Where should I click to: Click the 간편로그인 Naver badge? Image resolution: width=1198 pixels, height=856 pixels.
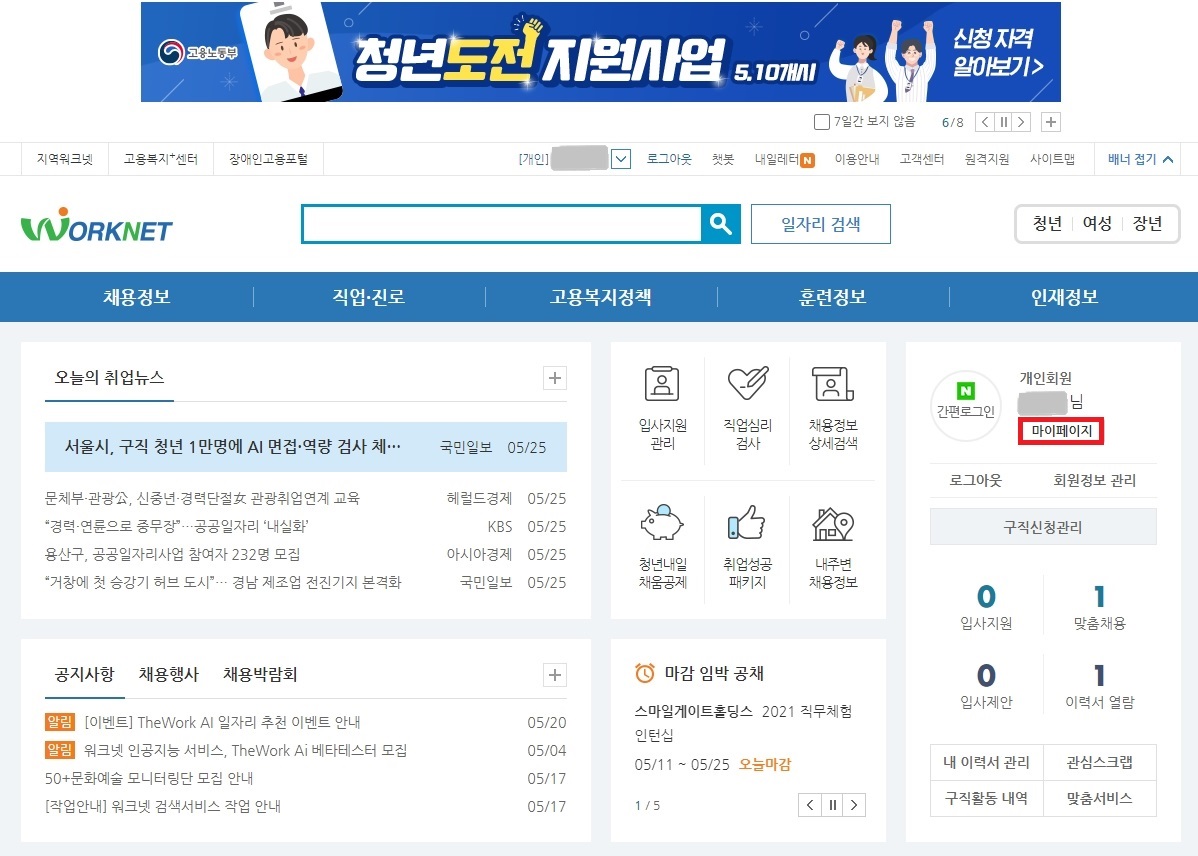(966, 406)
